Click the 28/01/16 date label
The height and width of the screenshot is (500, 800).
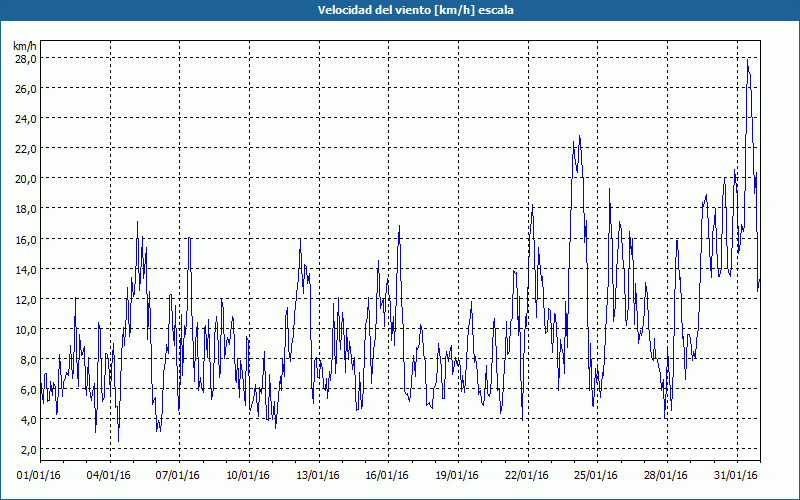pyautogui.click(x=666, y=476)
